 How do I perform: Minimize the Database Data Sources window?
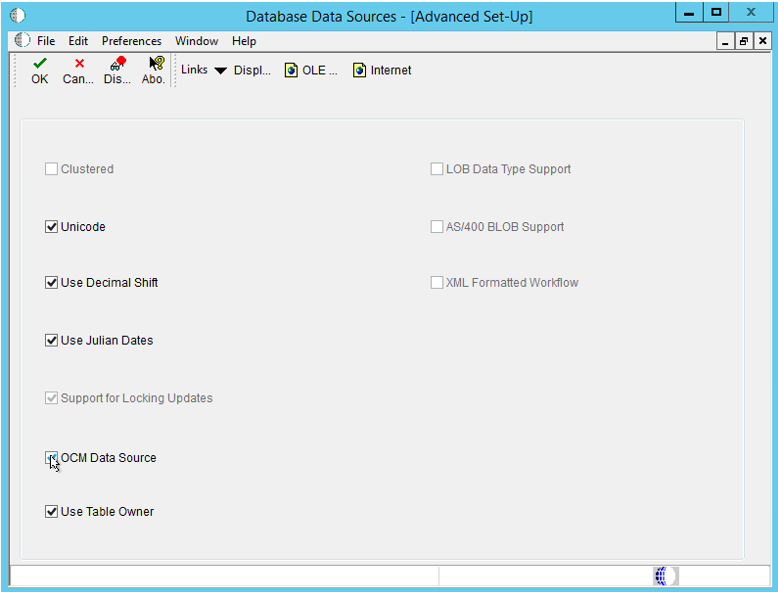(689, 12)
